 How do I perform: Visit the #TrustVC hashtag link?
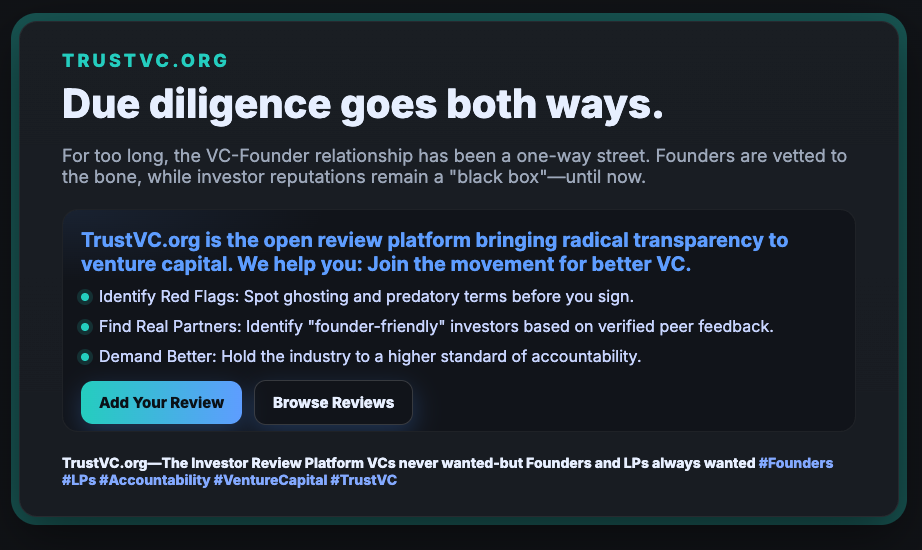(363, 481)
